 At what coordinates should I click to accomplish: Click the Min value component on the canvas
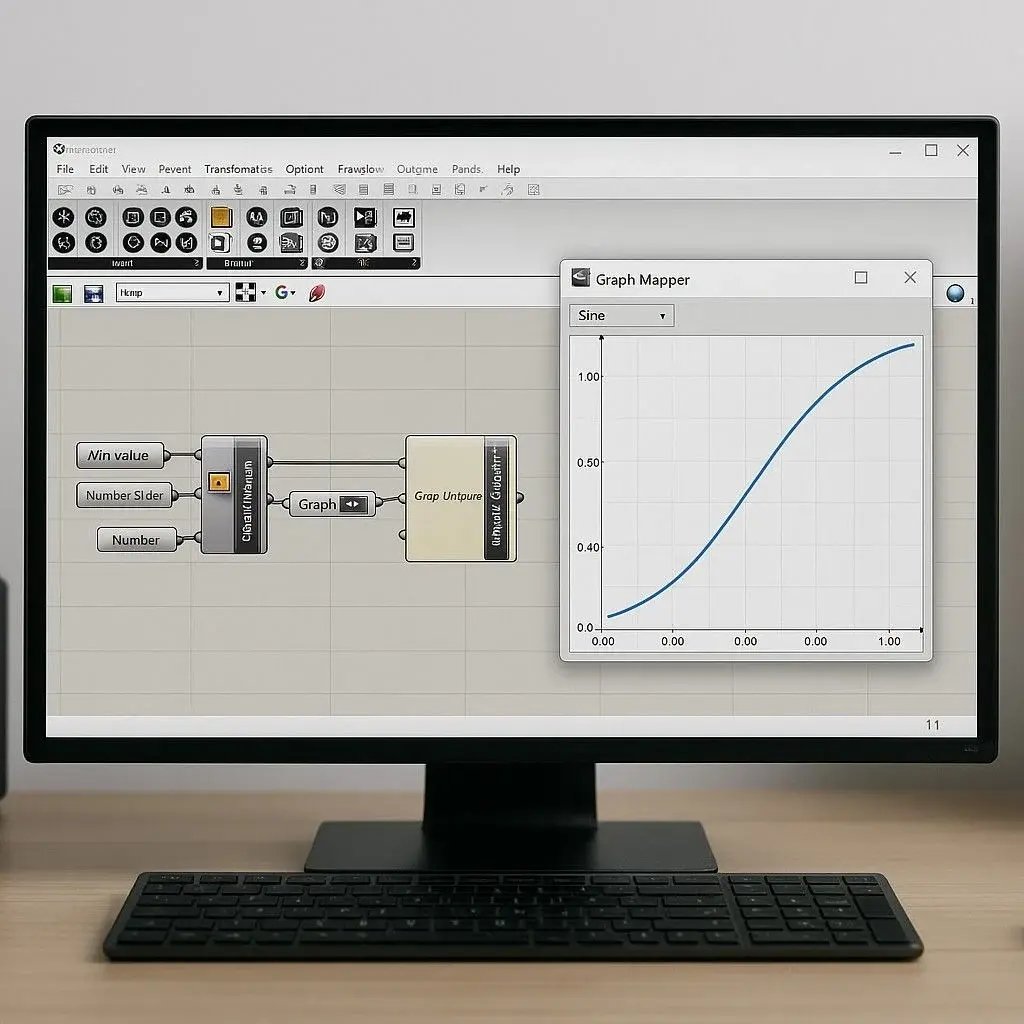pos(120,455)
